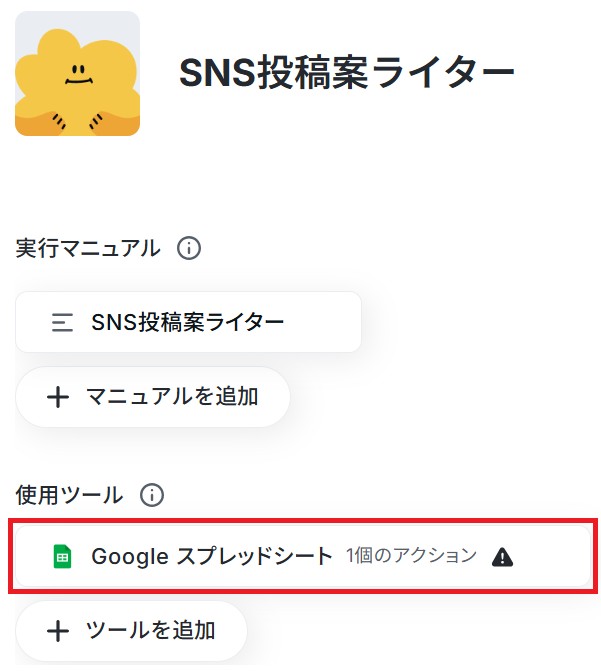Add a new manual with マニュアルを追加
The image size is (601, 671).
(x=153, y=397)
